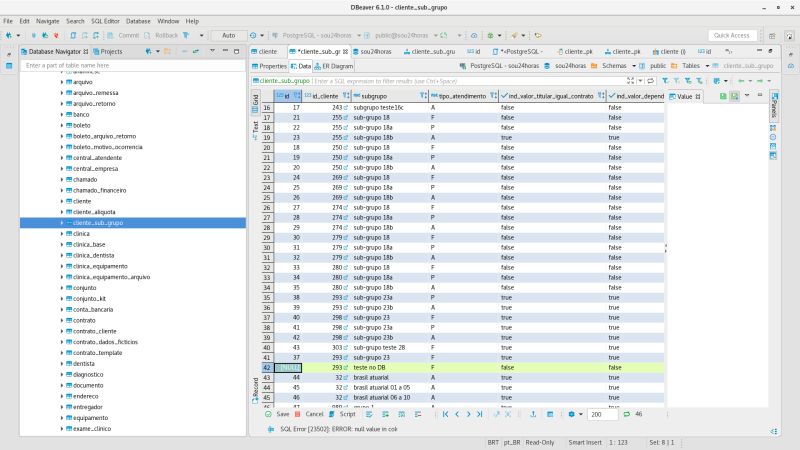
Task: Toggle the Record view mode
Action: click(x=255, y=390)
